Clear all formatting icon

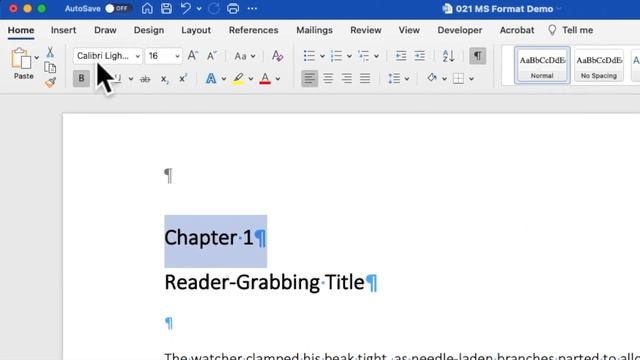pos(278,56)
